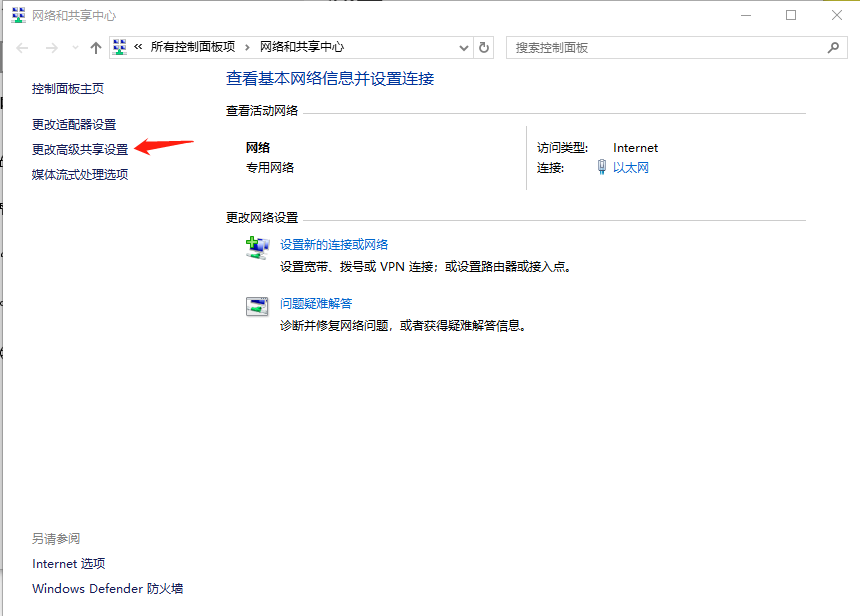Click the Ethernet connection icon beside 以太网
Viewport: 860px width, 616px height.
(601, 167)
